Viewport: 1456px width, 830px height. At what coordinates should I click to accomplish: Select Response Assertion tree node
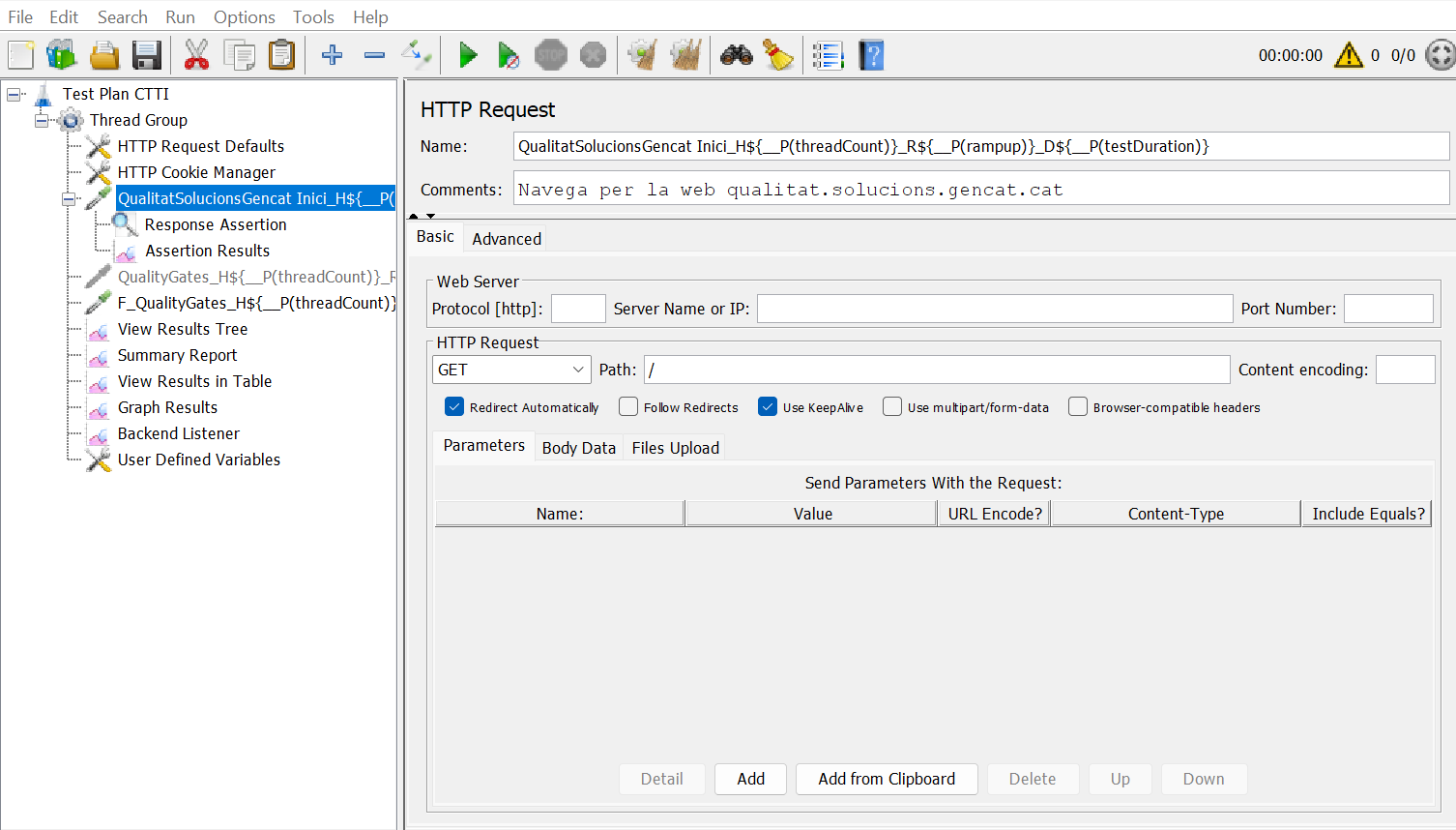[x=216, y=224]
